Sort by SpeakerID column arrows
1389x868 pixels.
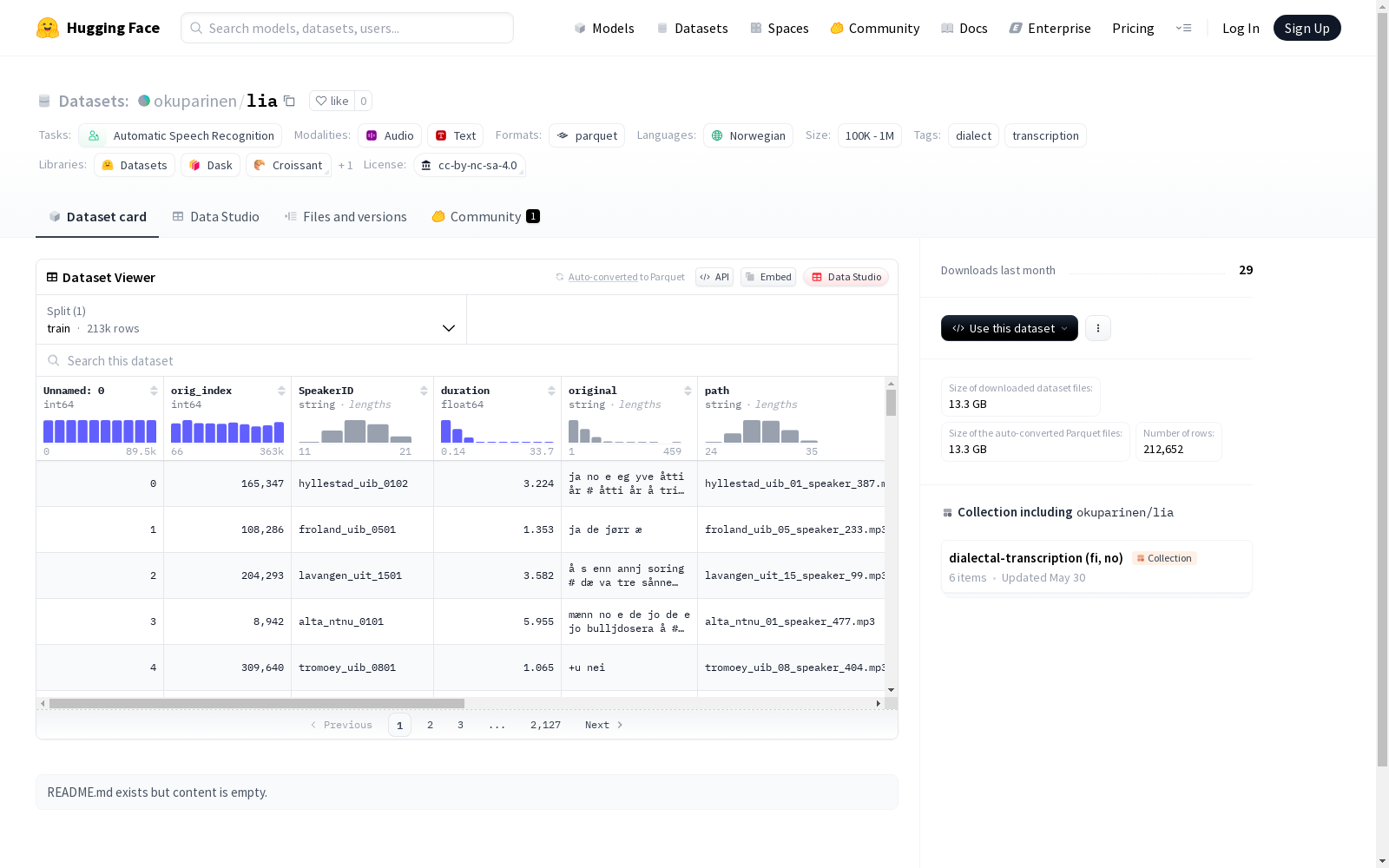[424, 391]
